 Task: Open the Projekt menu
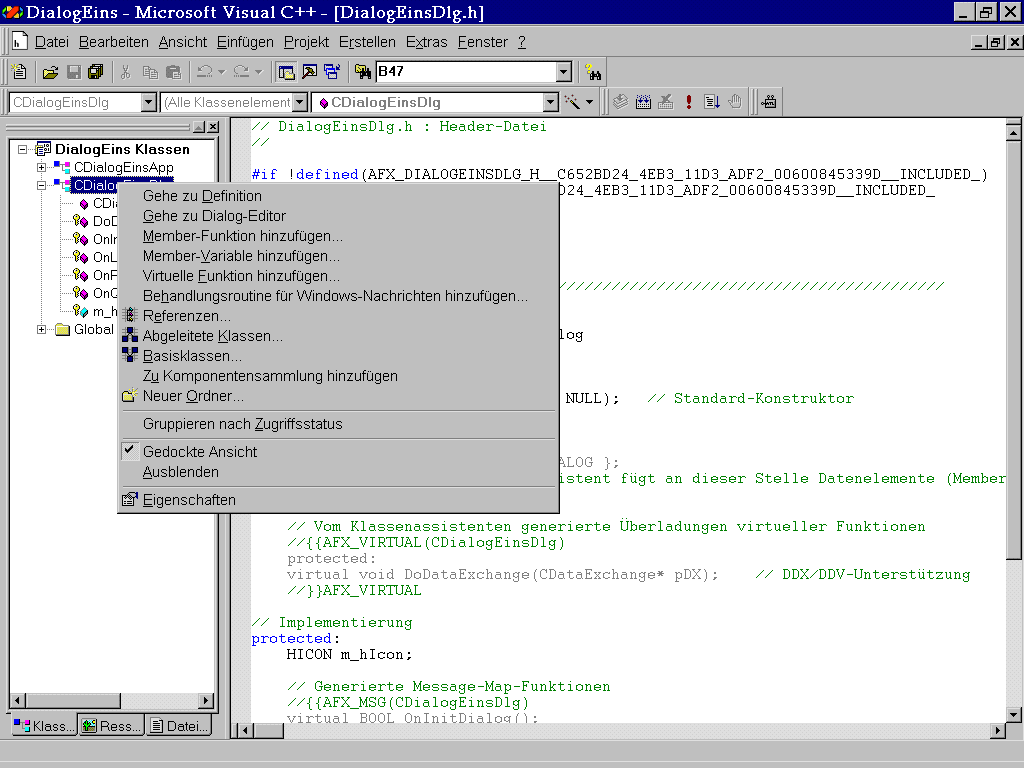tap(306, 42)
